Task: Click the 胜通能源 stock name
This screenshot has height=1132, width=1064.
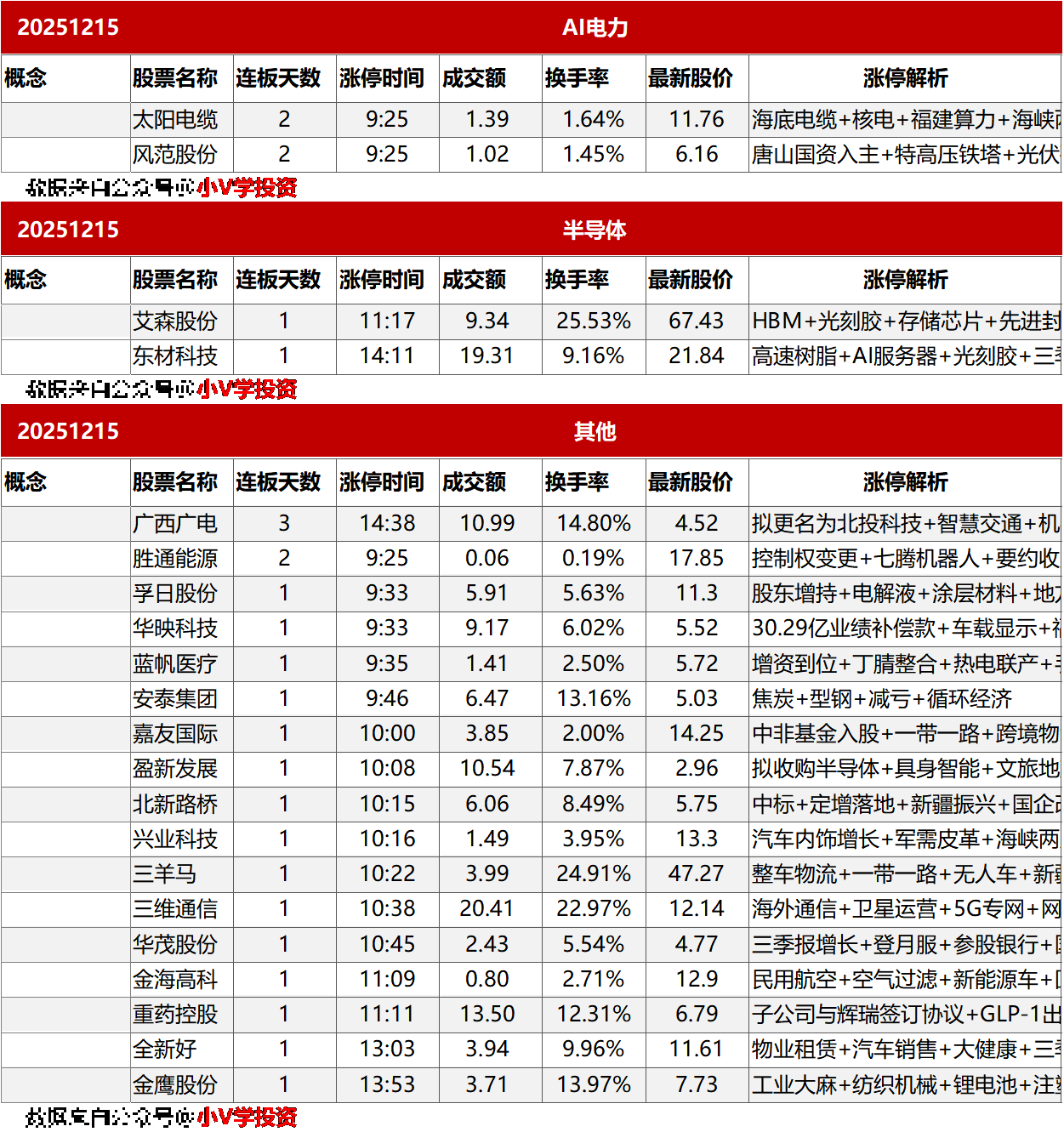Action: pos(176,559)
